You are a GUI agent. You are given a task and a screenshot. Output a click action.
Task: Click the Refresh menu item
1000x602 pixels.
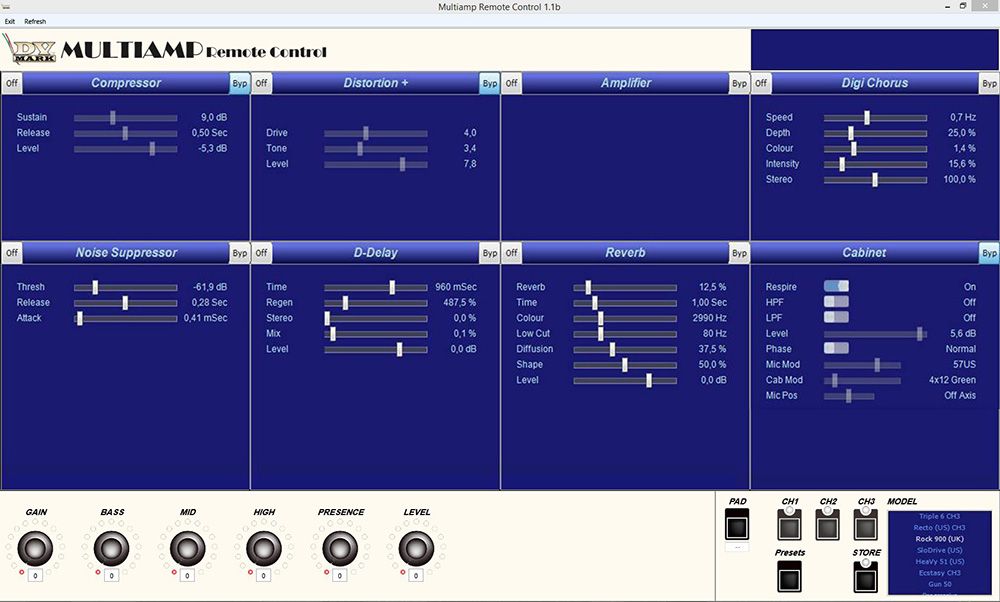35,21
